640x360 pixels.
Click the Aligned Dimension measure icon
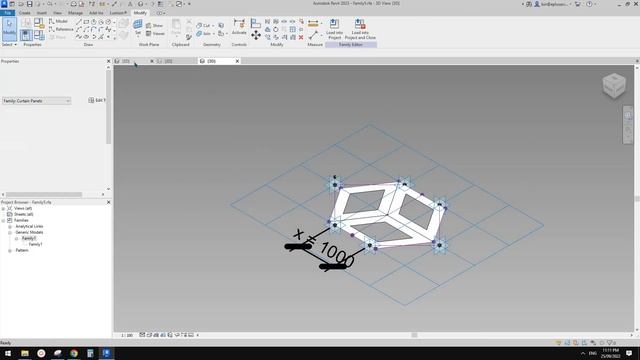pyautogui.click(x=313, y=24)
